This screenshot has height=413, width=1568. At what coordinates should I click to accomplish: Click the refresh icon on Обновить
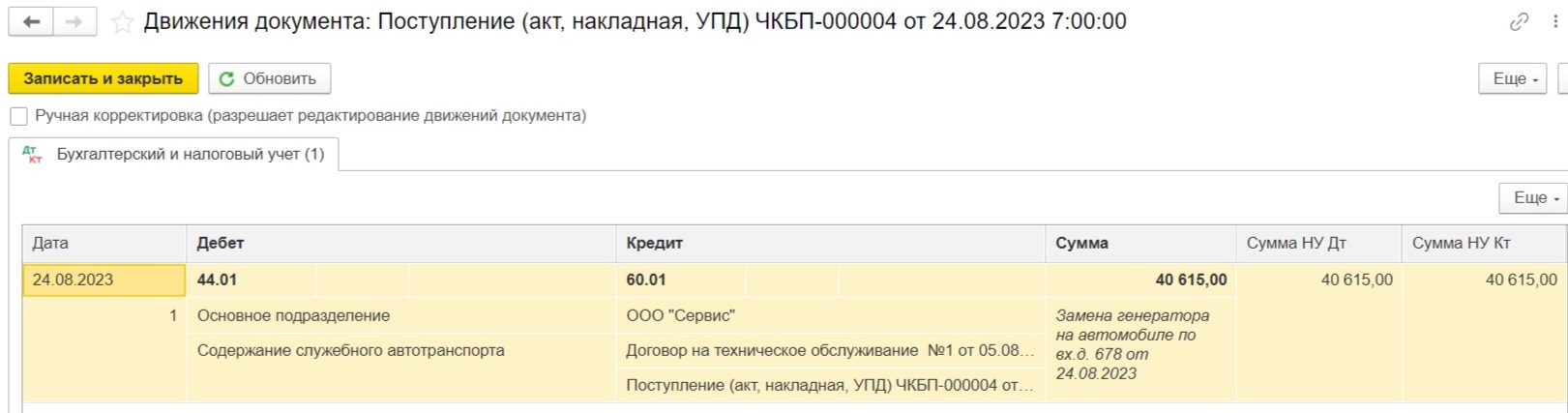point(227,79)
